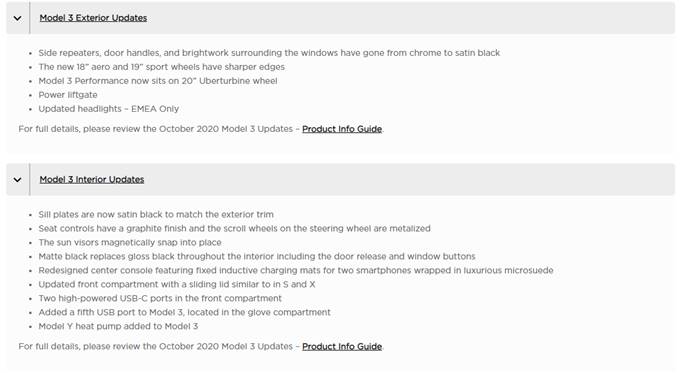Click the 'Updated headlights – EMEA Only' bullet

tap(108, 109)
